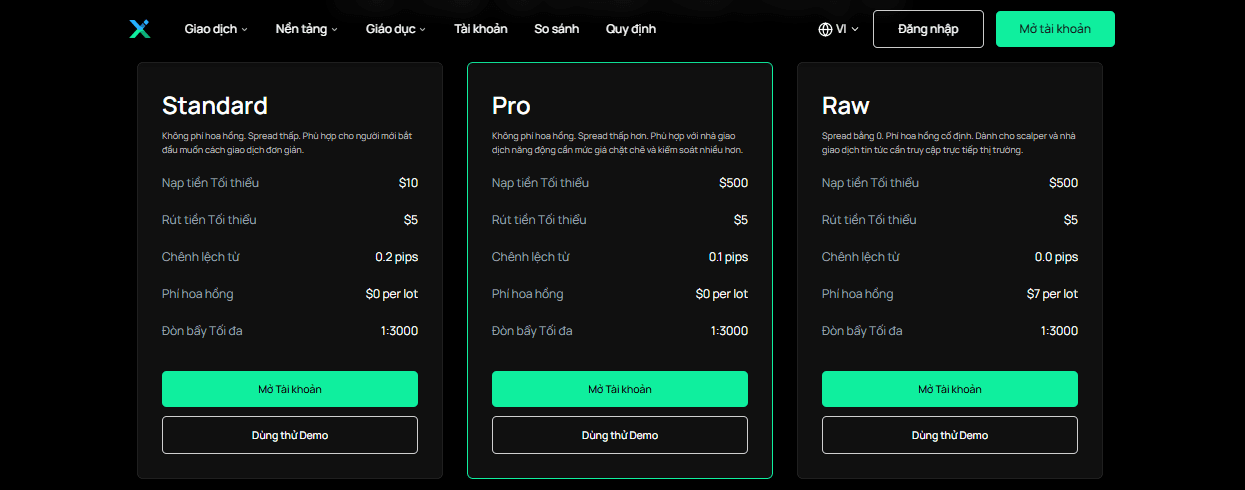Click the top Mở tài khoản button

(1055, 29)
